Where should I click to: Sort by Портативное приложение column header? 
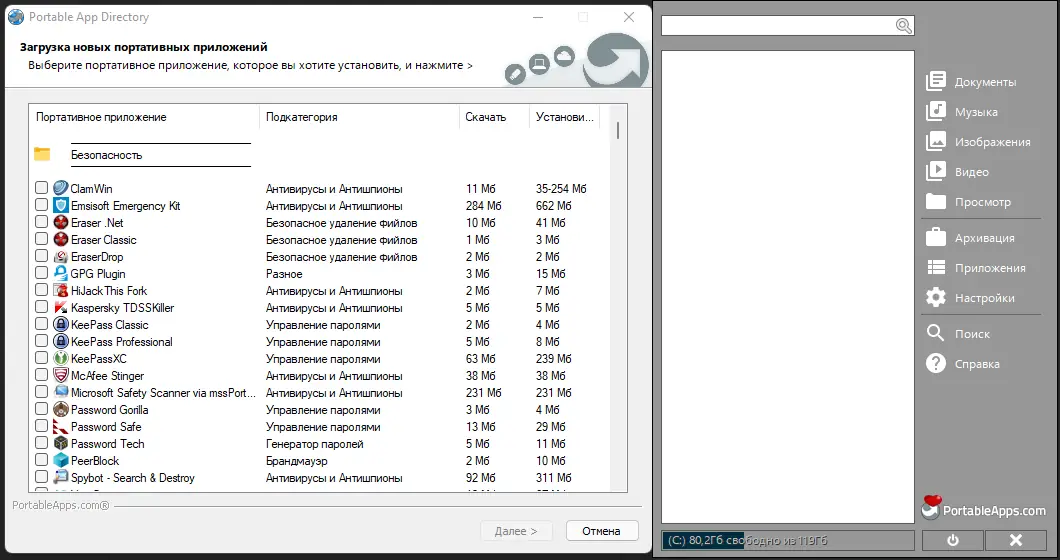[x=144, y=116]
